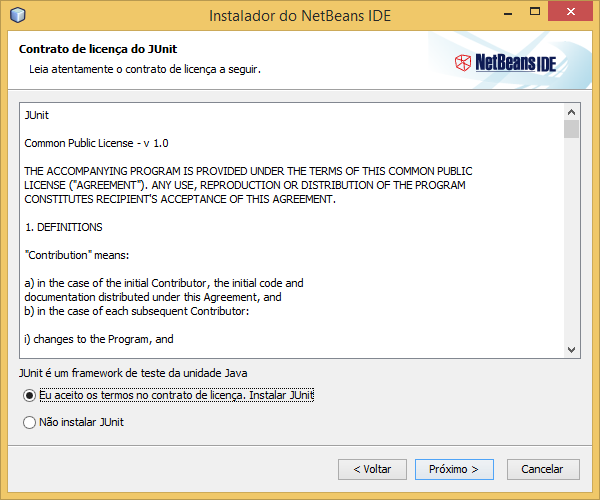The width and height of the screenshot is (600, 500).
Task: Click 'i) changes to the Program, and' line
Action: coord(99,339)
